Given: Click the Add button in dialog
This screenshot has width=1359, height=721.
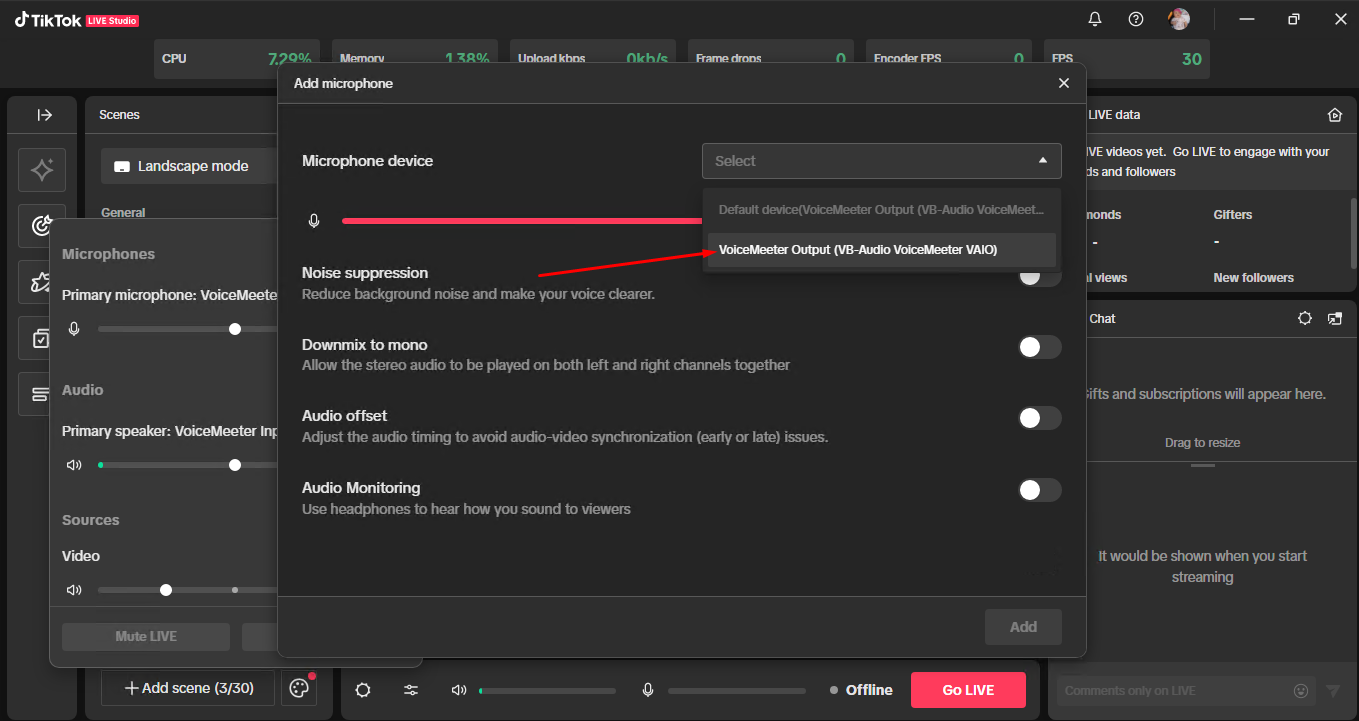Looking at the screenshot, I should [x=1023, y=627].
